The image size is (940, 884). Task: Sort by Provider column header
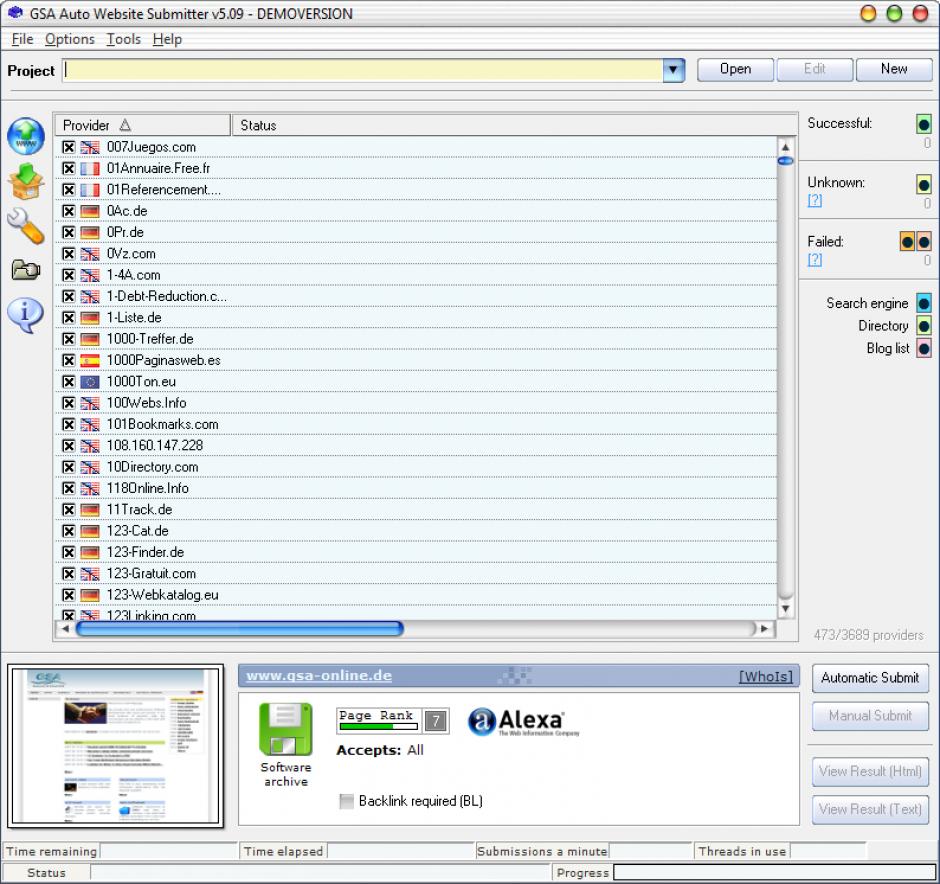point(143,125)
